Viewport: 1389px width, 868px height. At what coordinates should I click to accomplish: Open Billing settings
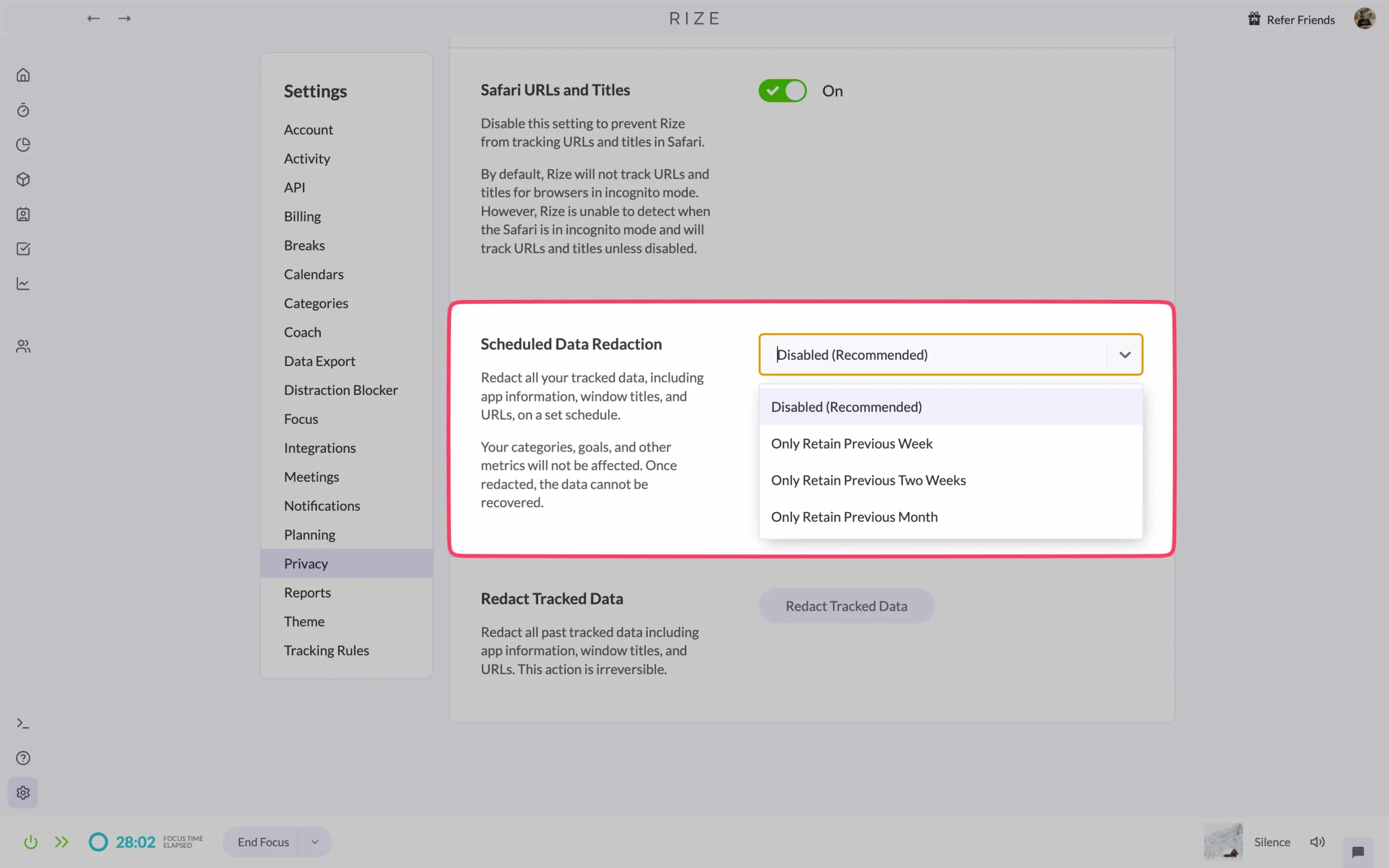pyautogui.click(x=347, y=216)
